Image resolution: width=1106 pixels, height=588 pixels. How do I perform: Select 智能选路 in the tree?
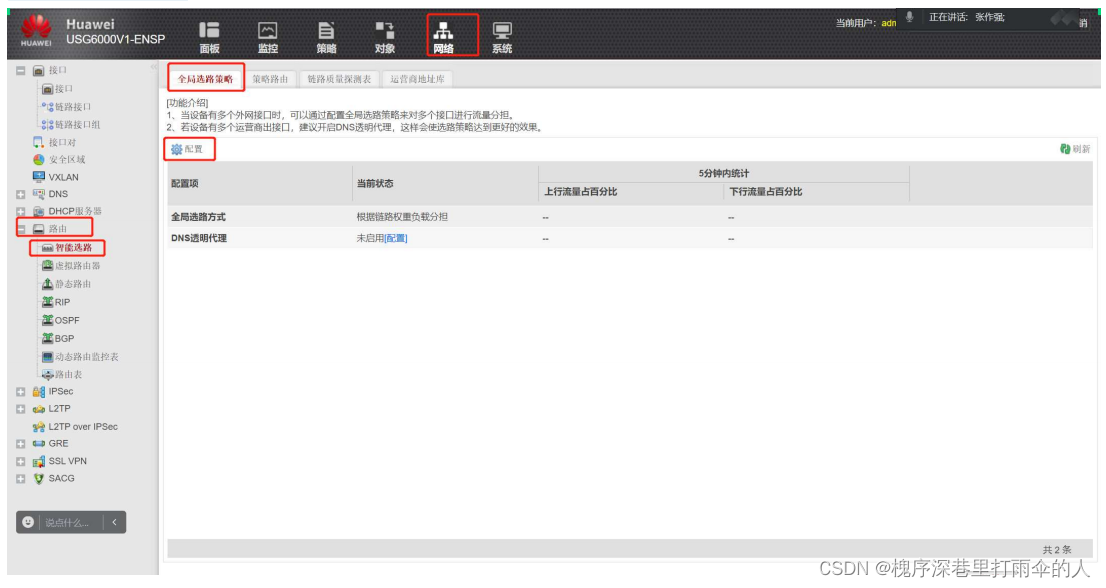coord(73,247)
